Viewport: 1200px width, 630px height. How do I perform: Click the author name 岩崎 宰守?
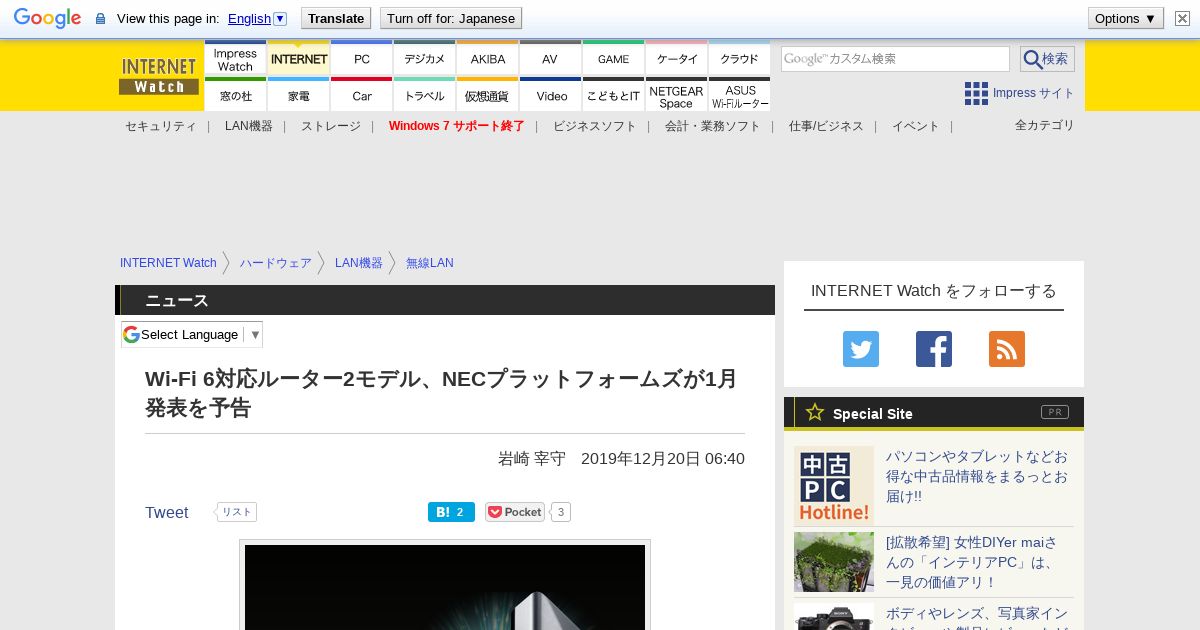point(532,458)
